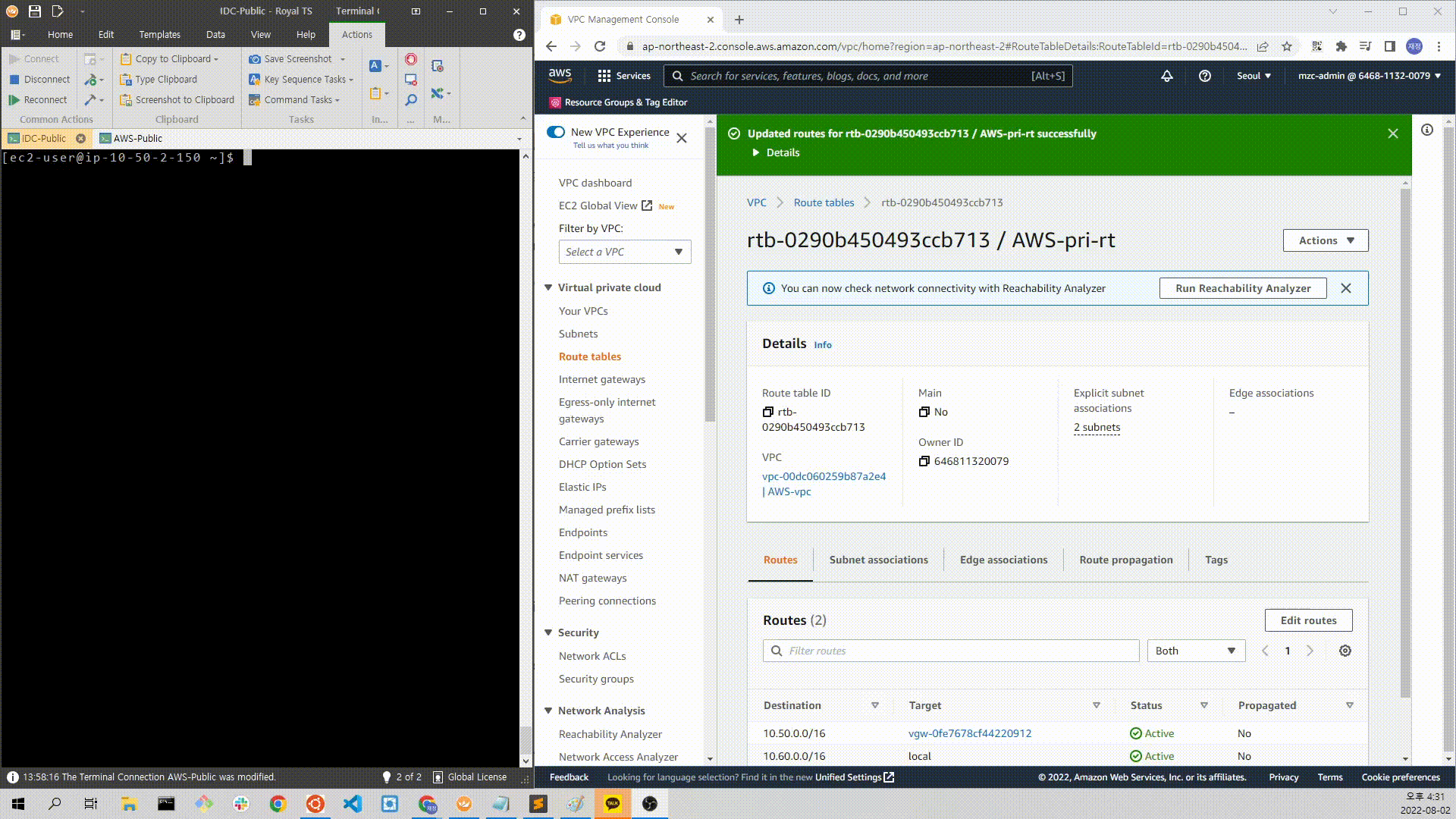Reload the browser page

pos(600,46)
